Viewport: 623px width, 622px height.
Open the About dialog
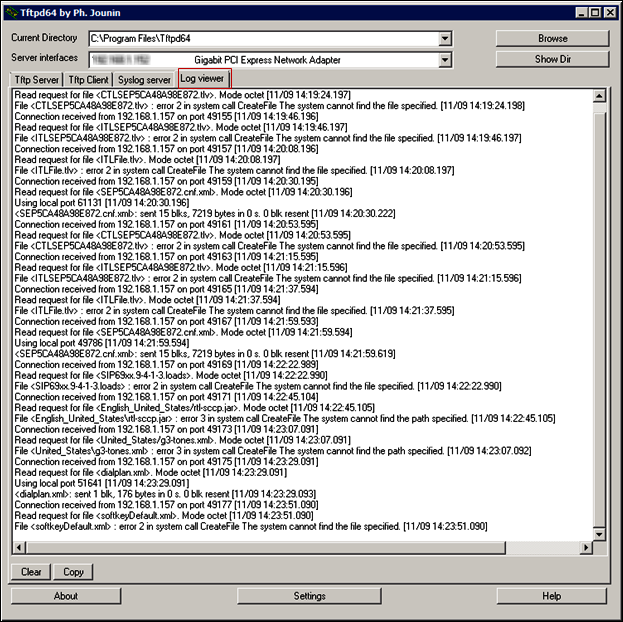point(66,596)
